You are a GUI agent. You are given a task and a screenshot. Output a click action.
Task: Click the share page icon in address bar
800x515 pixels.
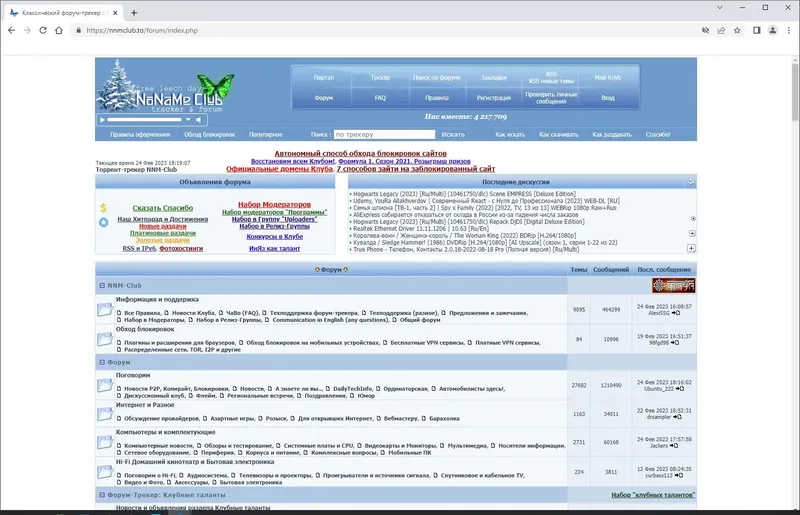pos(721,30)
